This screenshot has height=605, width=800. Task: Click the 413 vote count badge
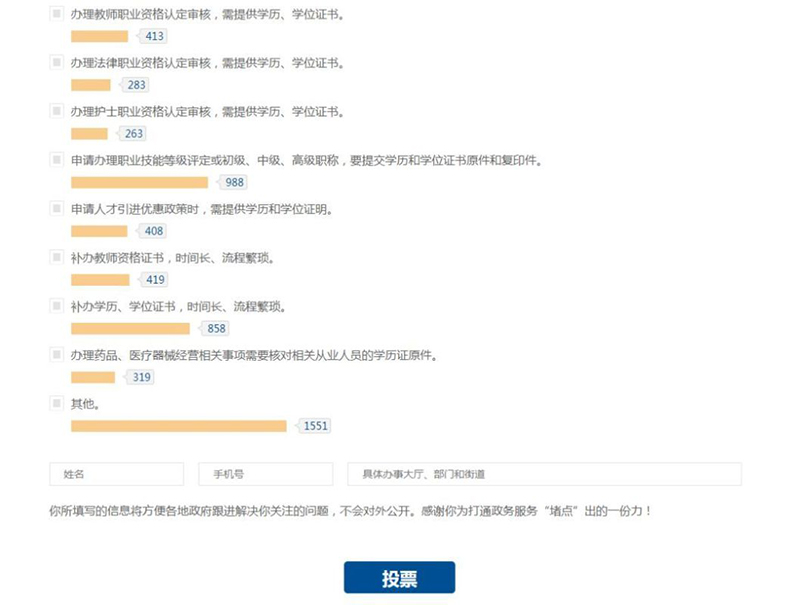pos(154,36)
